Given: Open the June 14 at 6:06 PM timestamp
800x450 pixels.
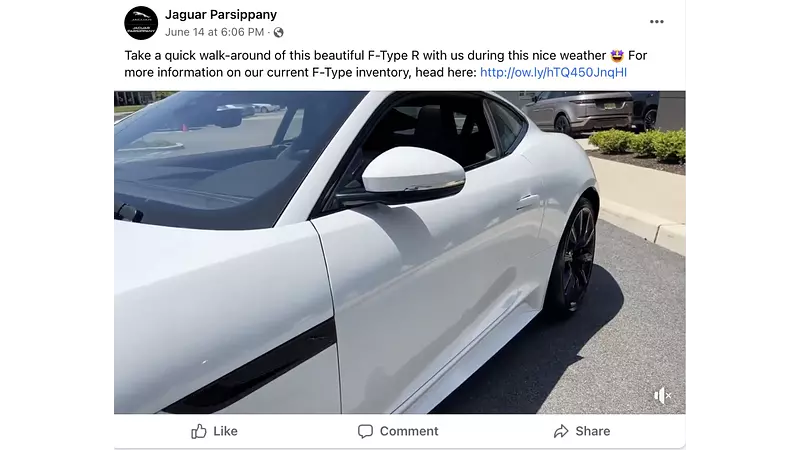Looking at the screenshot, I should coord(214,32).
